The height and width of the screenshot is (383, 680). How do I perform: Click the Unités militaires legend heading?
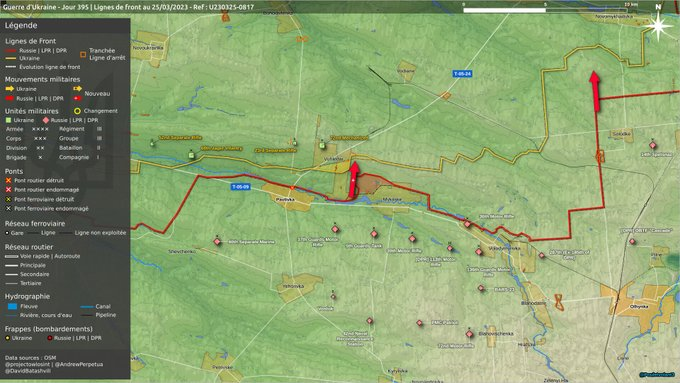point(32,111)
